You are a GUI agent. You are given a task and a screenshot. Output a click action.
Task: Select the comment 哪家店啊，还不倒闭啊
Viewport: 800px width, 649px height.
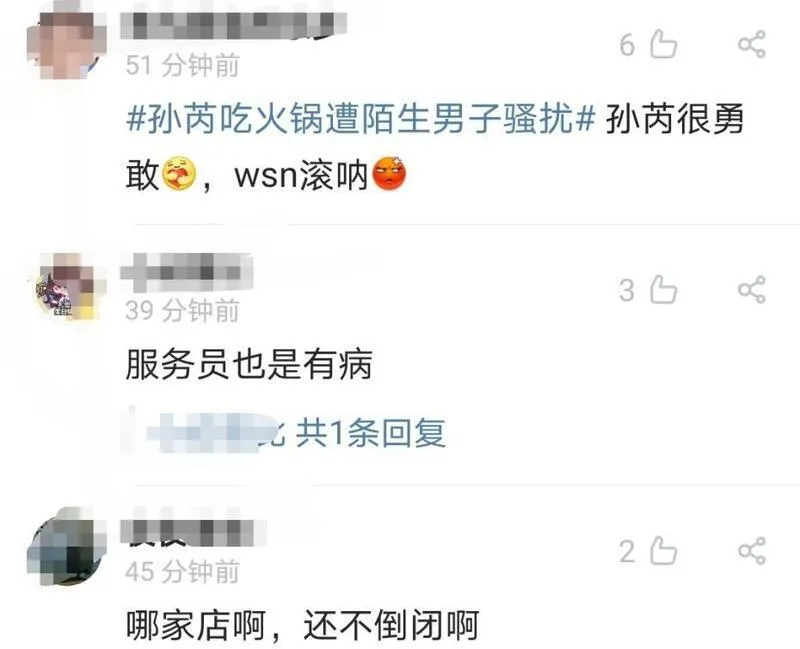point(302,626)
